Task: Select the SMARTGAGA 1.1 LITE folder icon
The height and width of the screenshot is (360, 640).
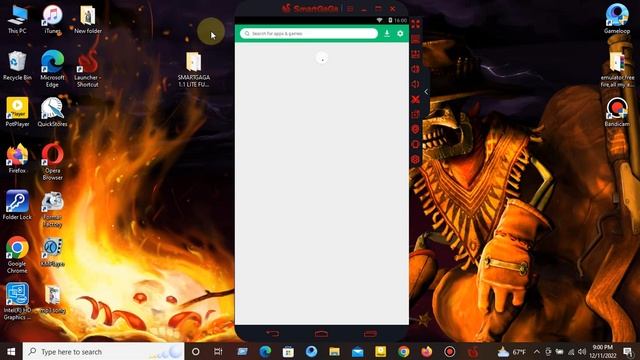Action: point(194,69)
